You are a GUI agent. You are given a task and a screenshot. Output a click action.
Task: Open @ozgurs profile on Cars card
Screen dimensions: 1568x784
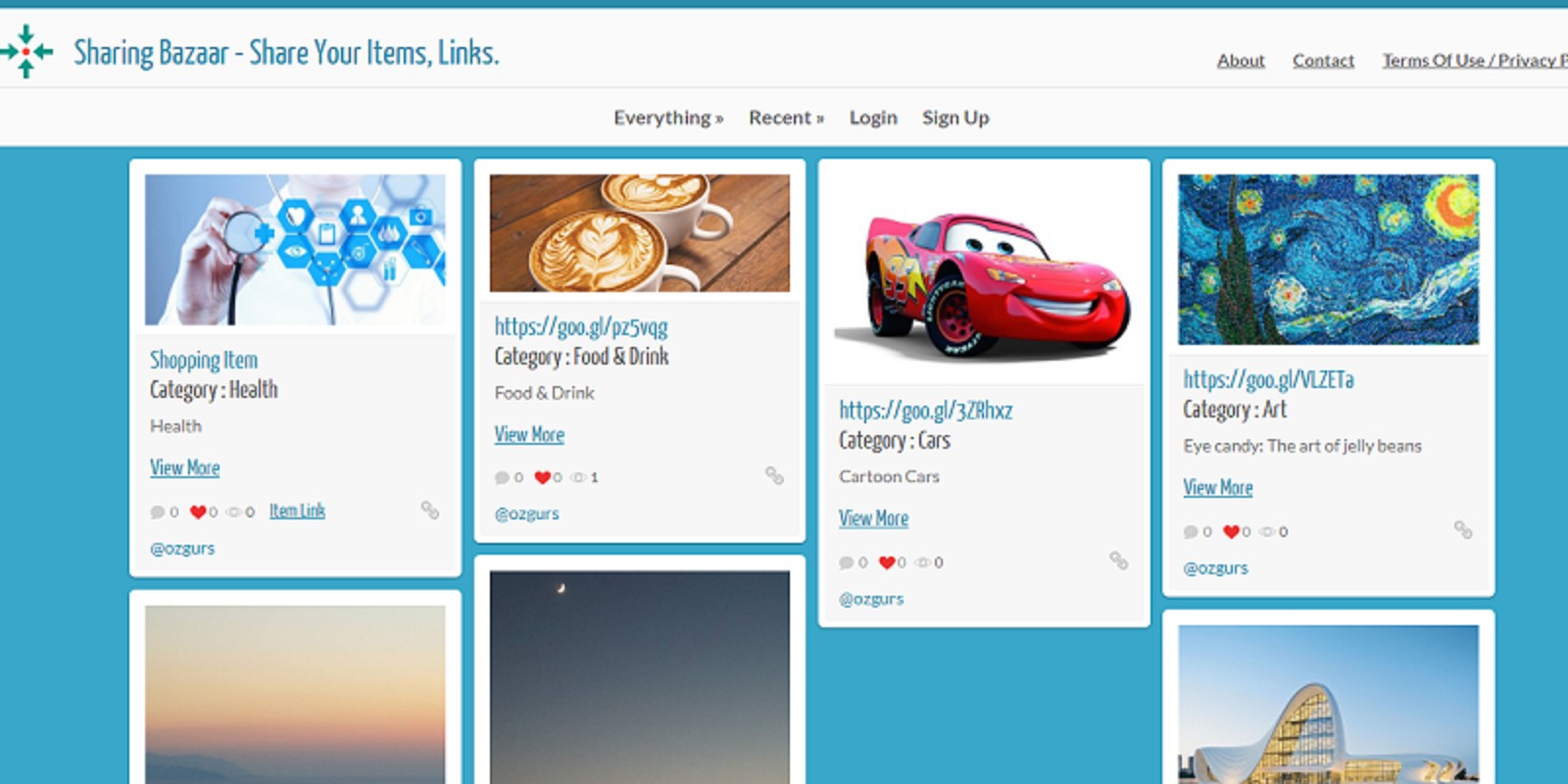[x=871, y=599]
